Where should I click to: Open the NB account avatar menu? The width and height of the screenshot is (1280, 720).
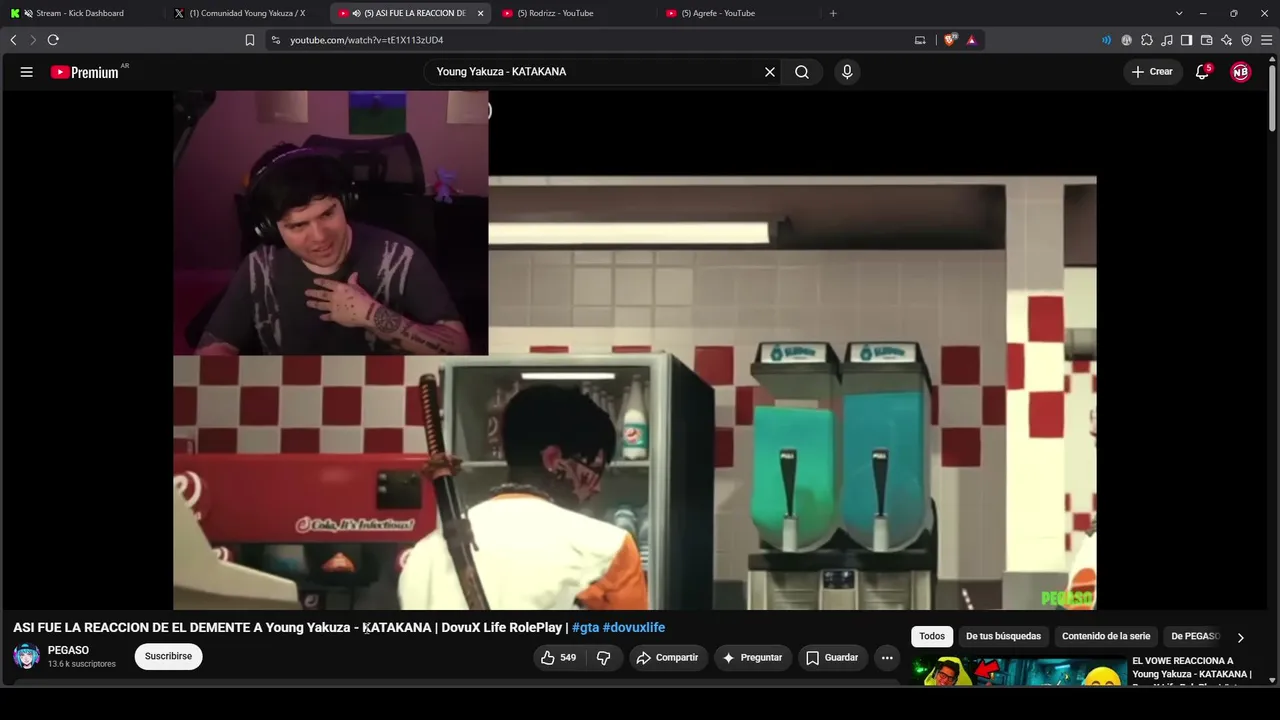pos(1240,72)
